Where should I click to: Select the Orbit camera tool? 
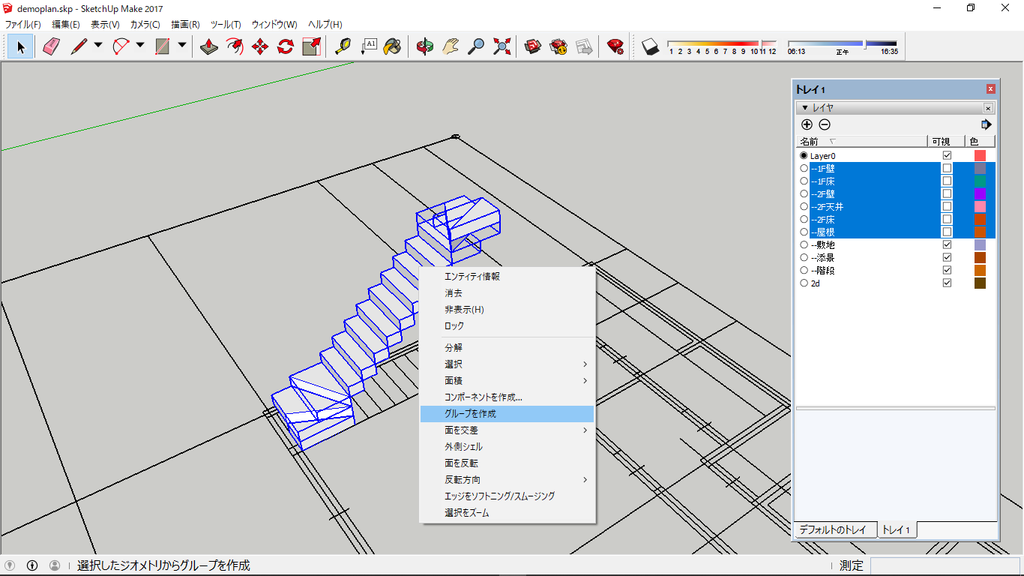424,46
